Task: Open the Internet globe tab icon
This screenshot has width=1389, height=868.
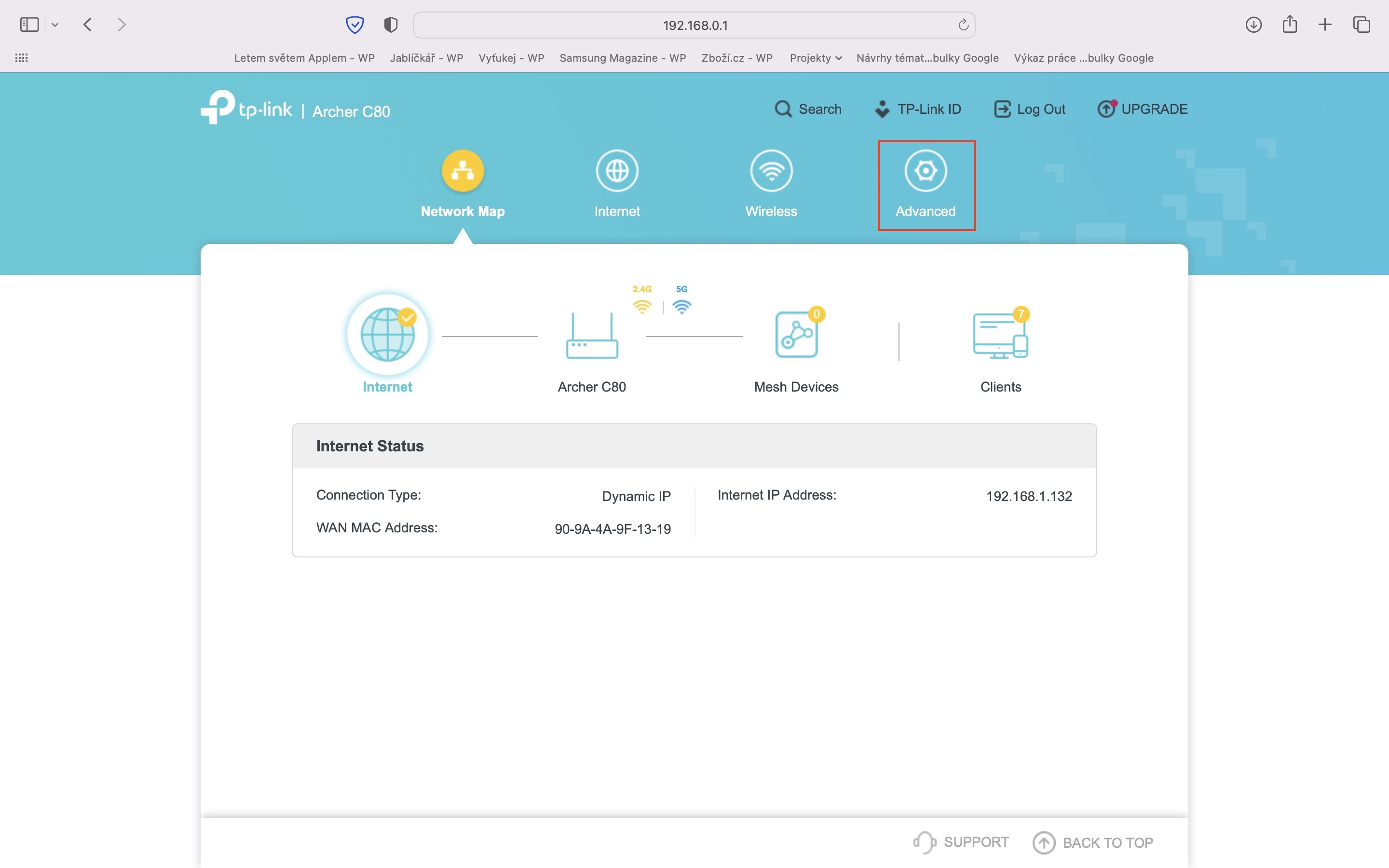Action: click(x=616, y=171)
